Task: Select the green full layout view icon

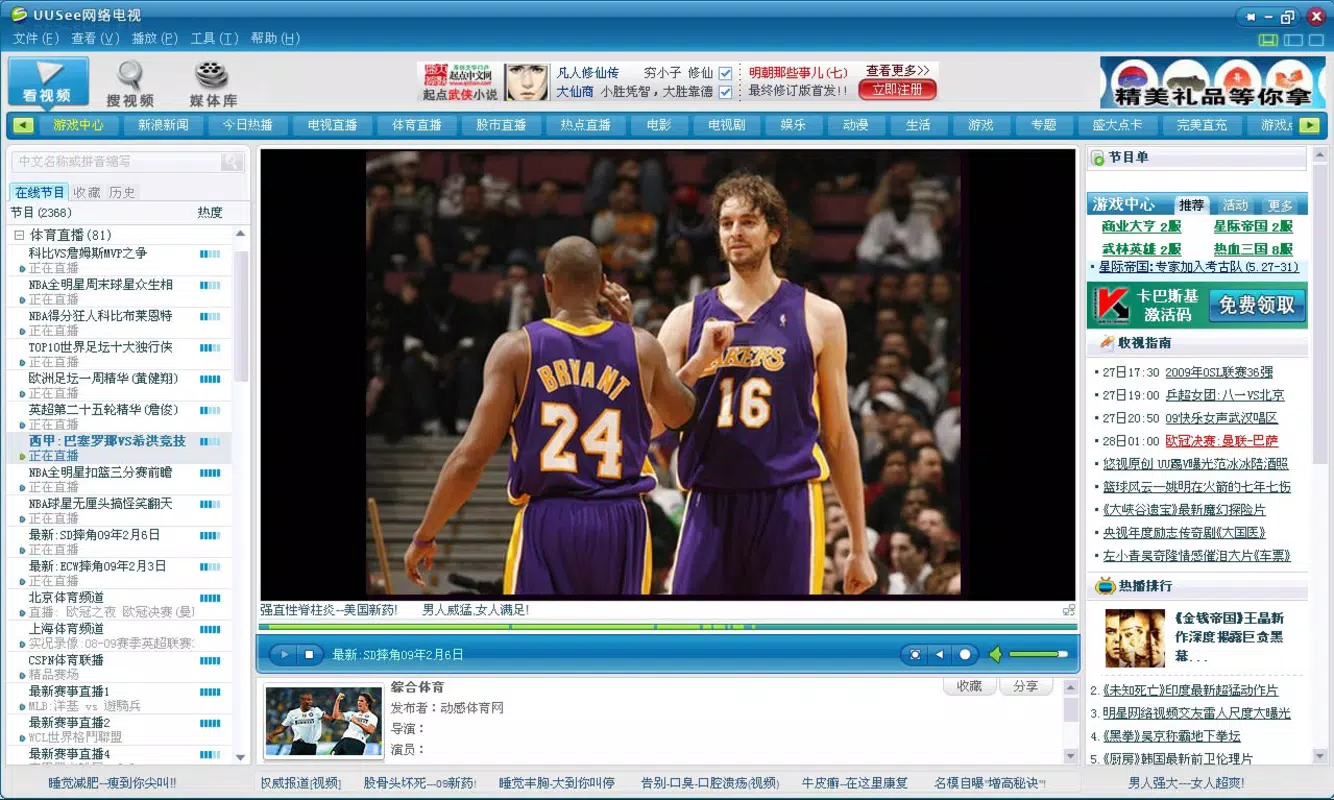Action: 1268,40
